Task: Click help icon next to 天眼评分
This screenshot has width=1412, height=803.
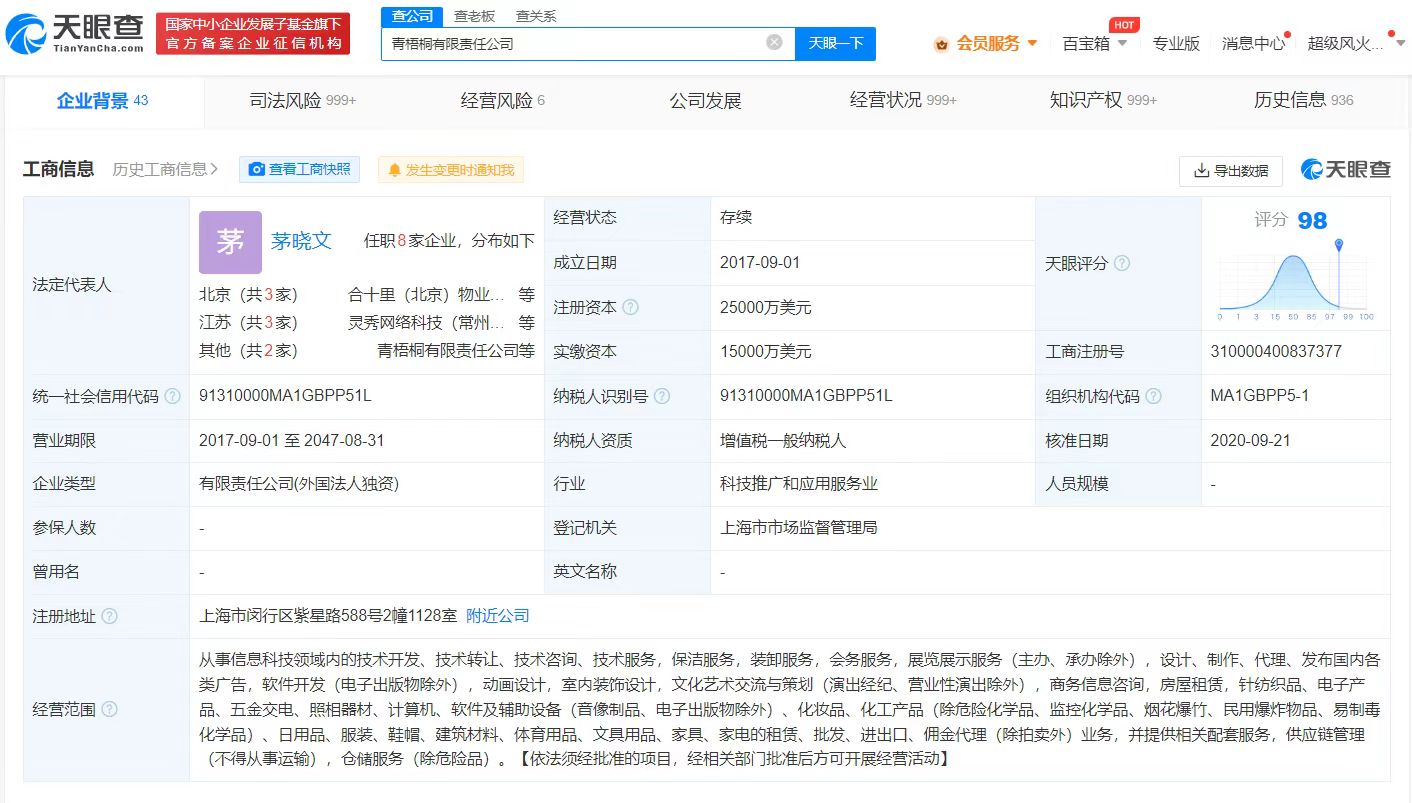Action: click(1122, 263)
